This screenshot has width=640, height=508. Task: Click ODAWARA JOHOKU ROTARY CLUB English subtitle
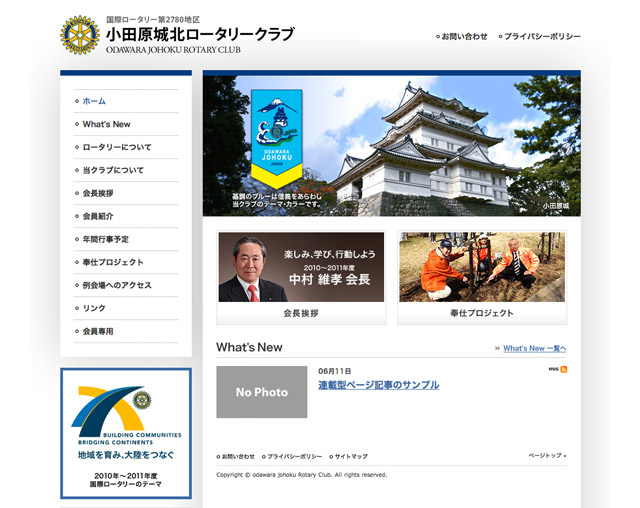coord(173,50)
